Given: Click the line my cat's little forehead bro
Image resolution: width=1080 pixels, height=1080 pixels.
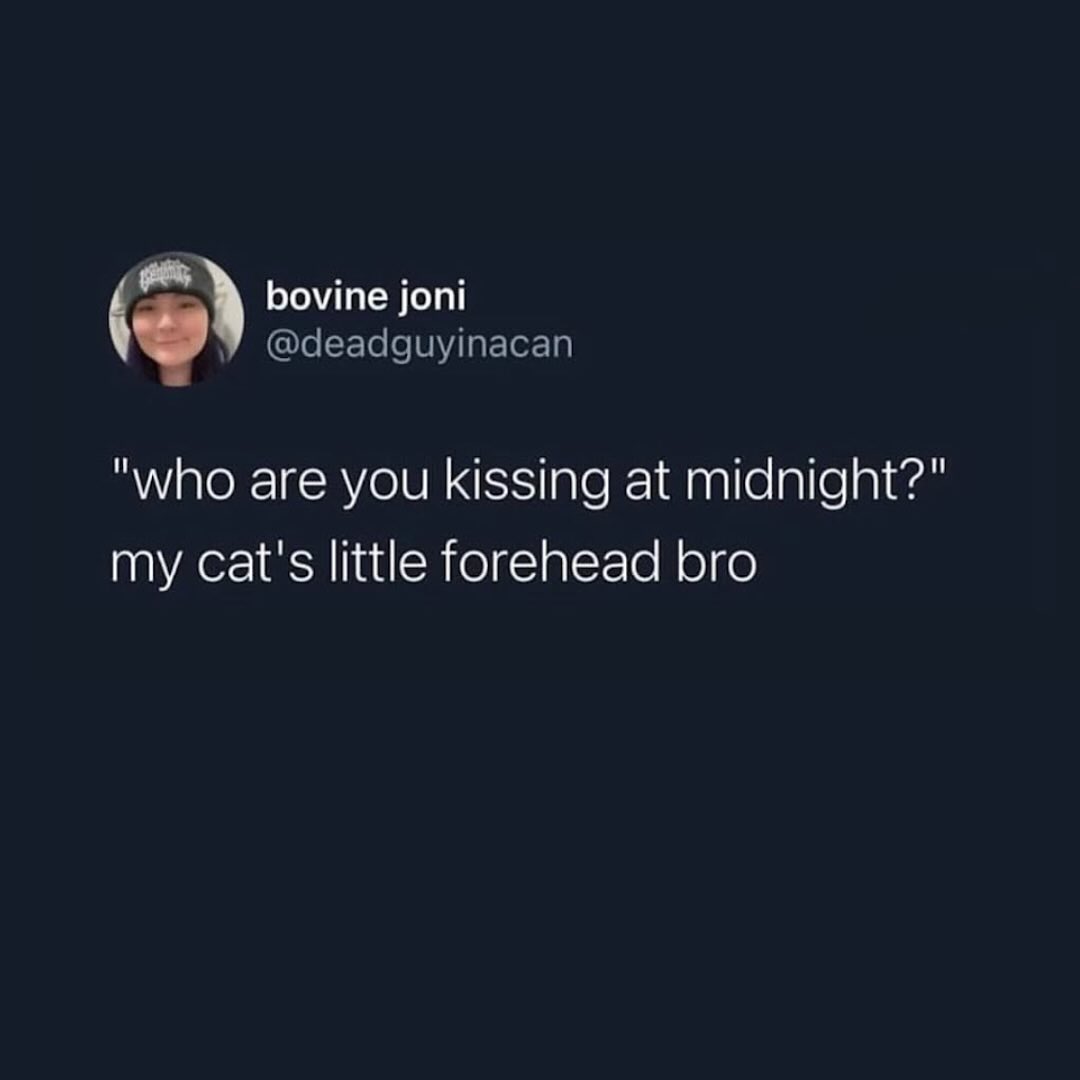Looking at the screenshot, I should tap(434, 563).
